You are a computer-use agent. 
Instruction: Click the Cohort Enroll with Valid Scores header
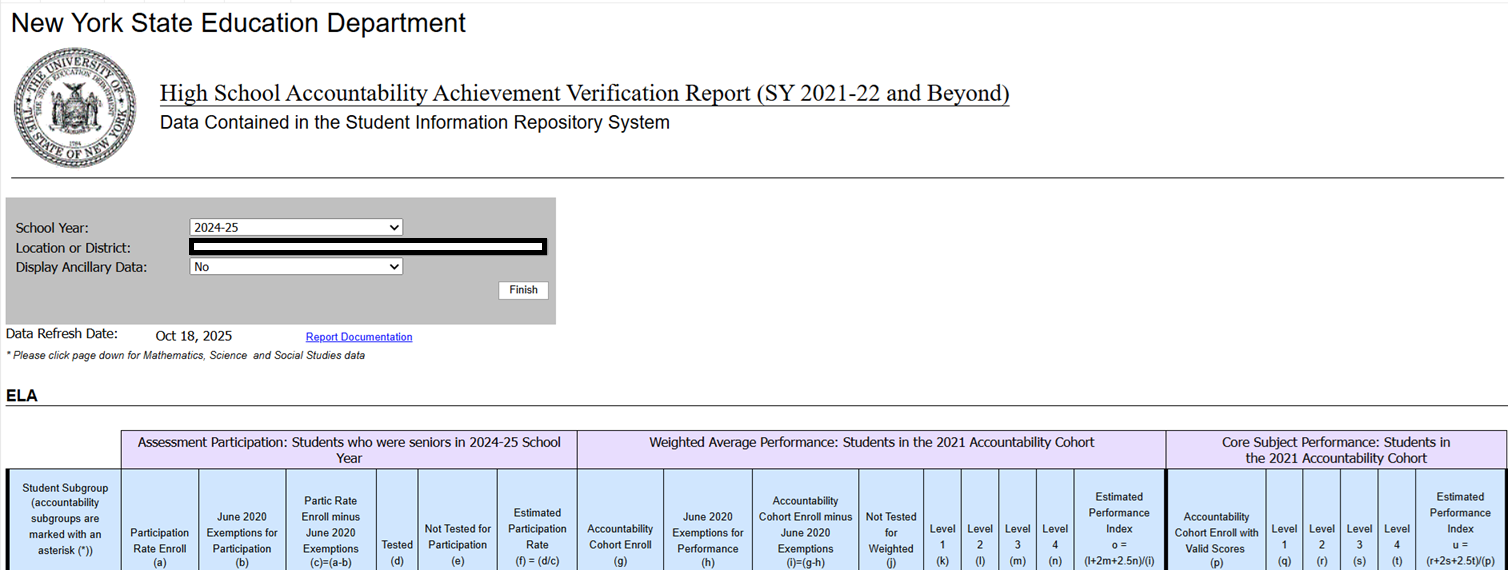(1216, 520)
